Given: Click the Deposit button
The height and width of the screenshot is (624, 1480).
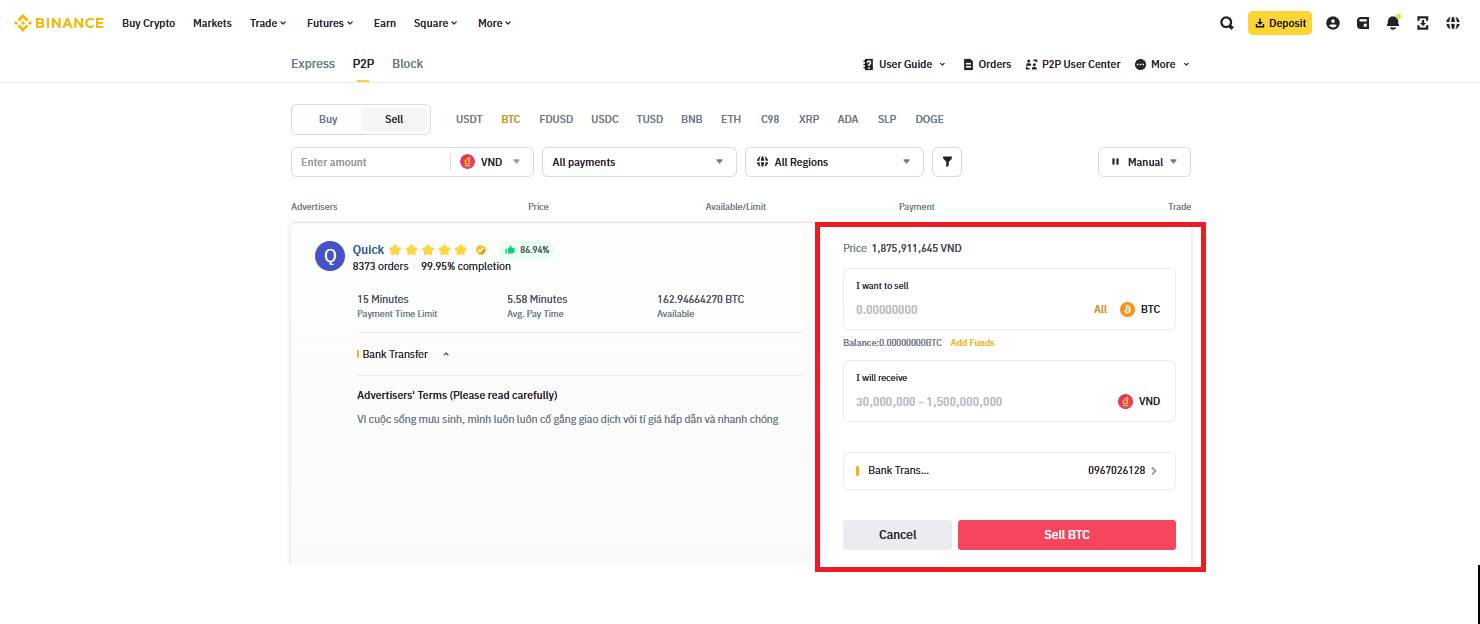Looking at the screenshot, I should [1280, 23].
